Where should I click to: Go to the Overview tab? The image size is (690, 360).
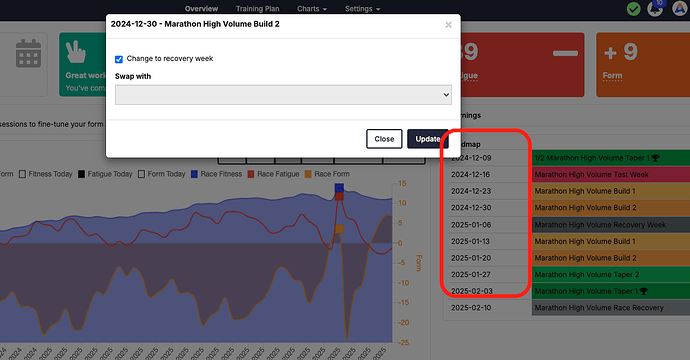pyautogui.click(x=201, y=9)
